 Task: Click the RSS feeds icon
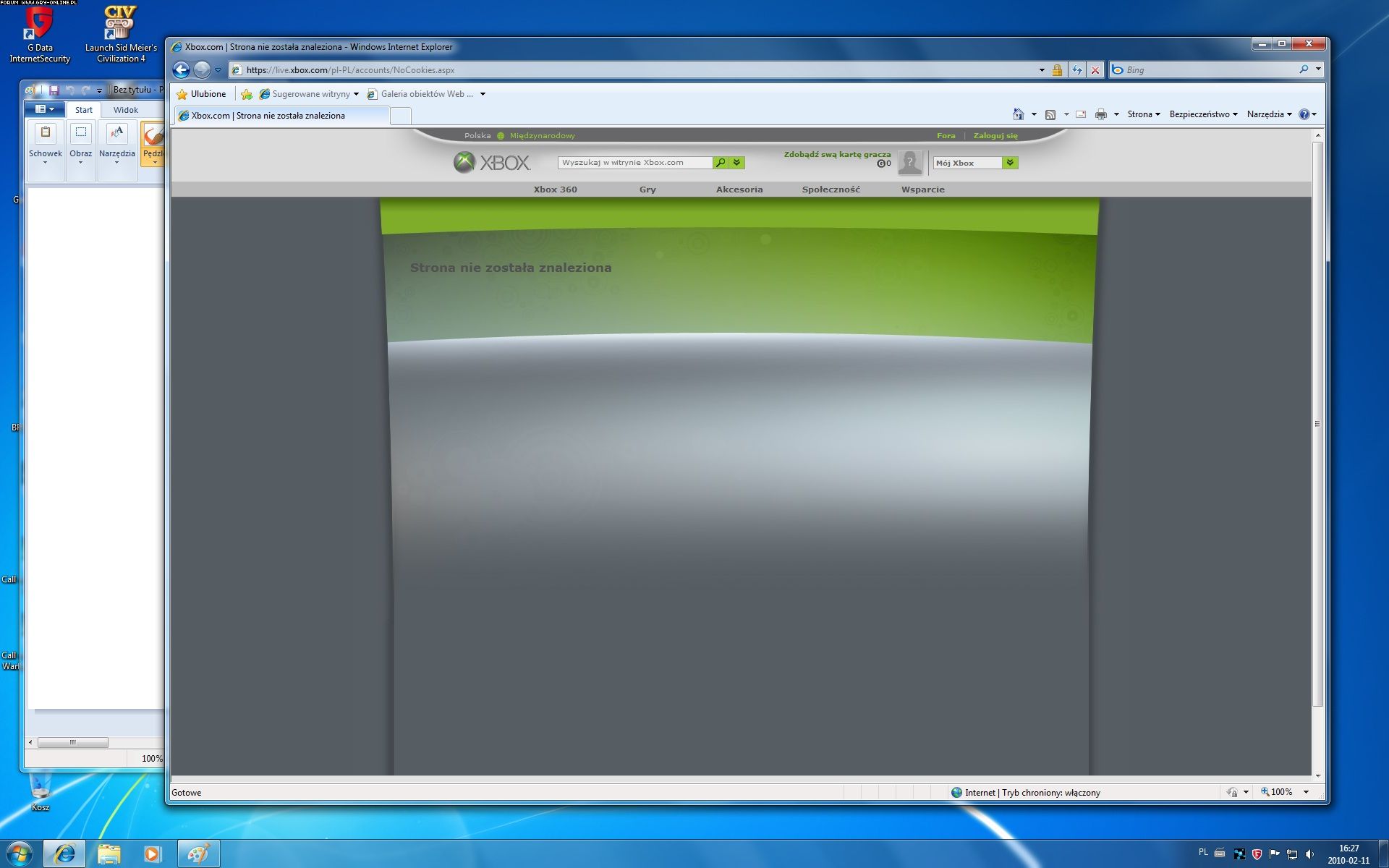pos(1050,114)
